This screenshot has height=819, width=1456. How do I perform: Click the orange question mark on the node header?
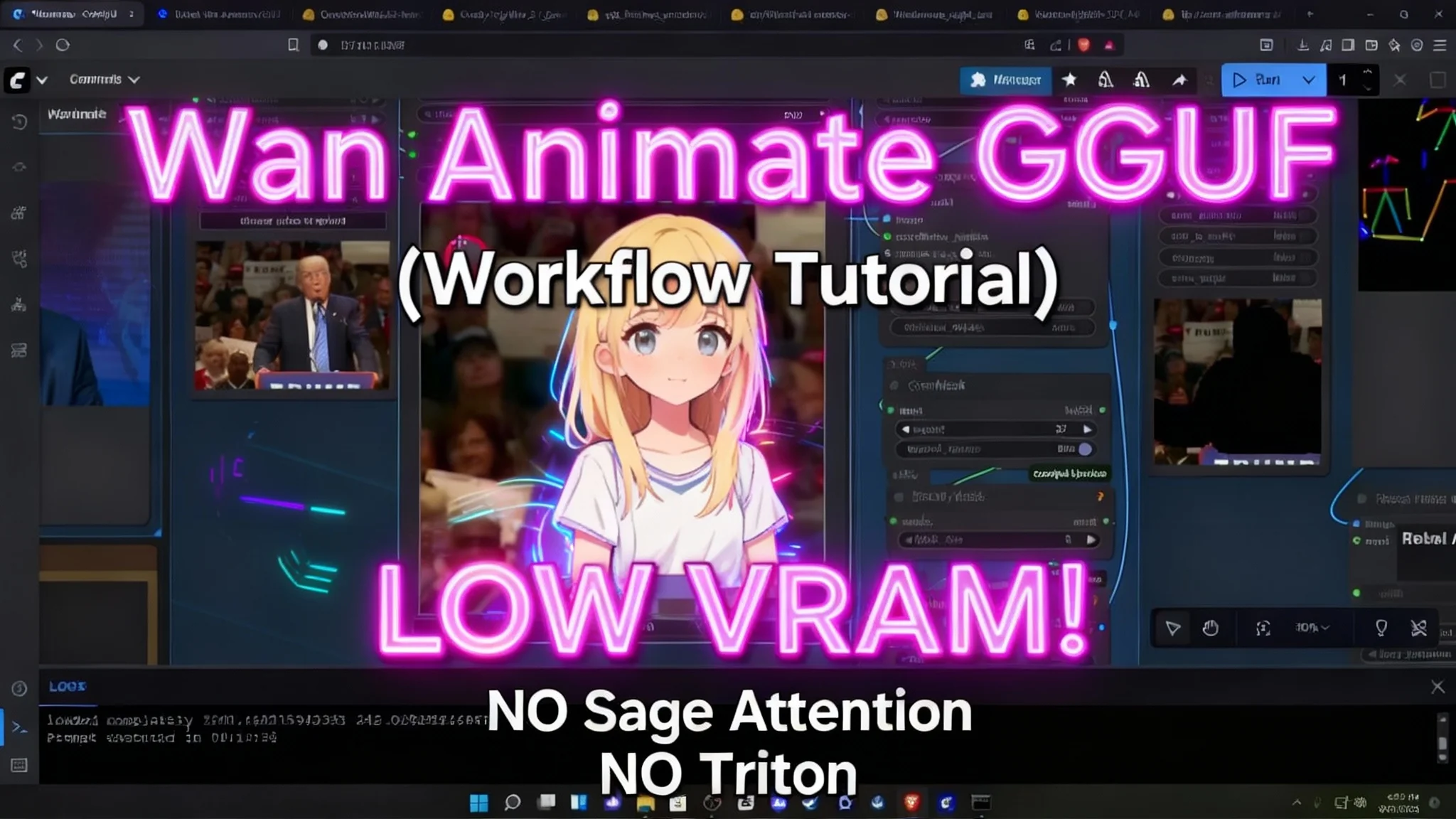pyautogui.click(x=1101, y=496)
